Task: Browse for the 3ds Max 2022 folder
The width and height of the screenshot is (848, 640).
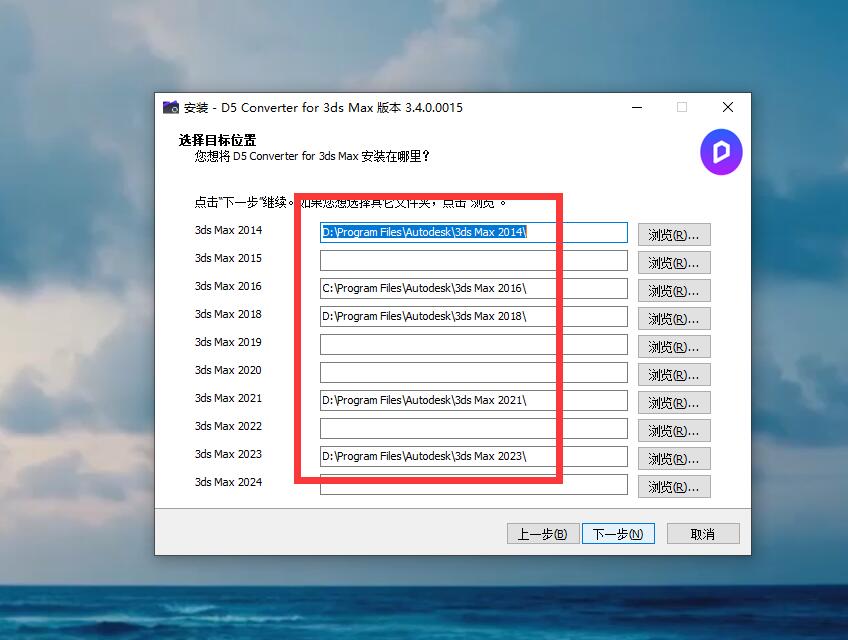Action: point(674,431)
